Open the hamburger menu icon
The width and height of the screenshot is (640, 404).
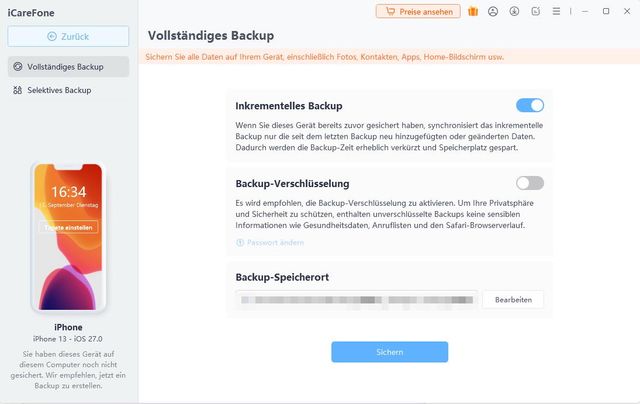[x=556, y=11]
